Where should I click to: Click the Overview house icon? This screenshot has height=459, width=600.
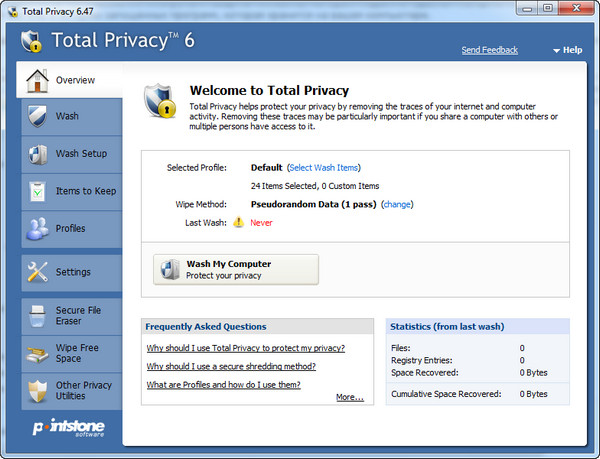[37, 80]
